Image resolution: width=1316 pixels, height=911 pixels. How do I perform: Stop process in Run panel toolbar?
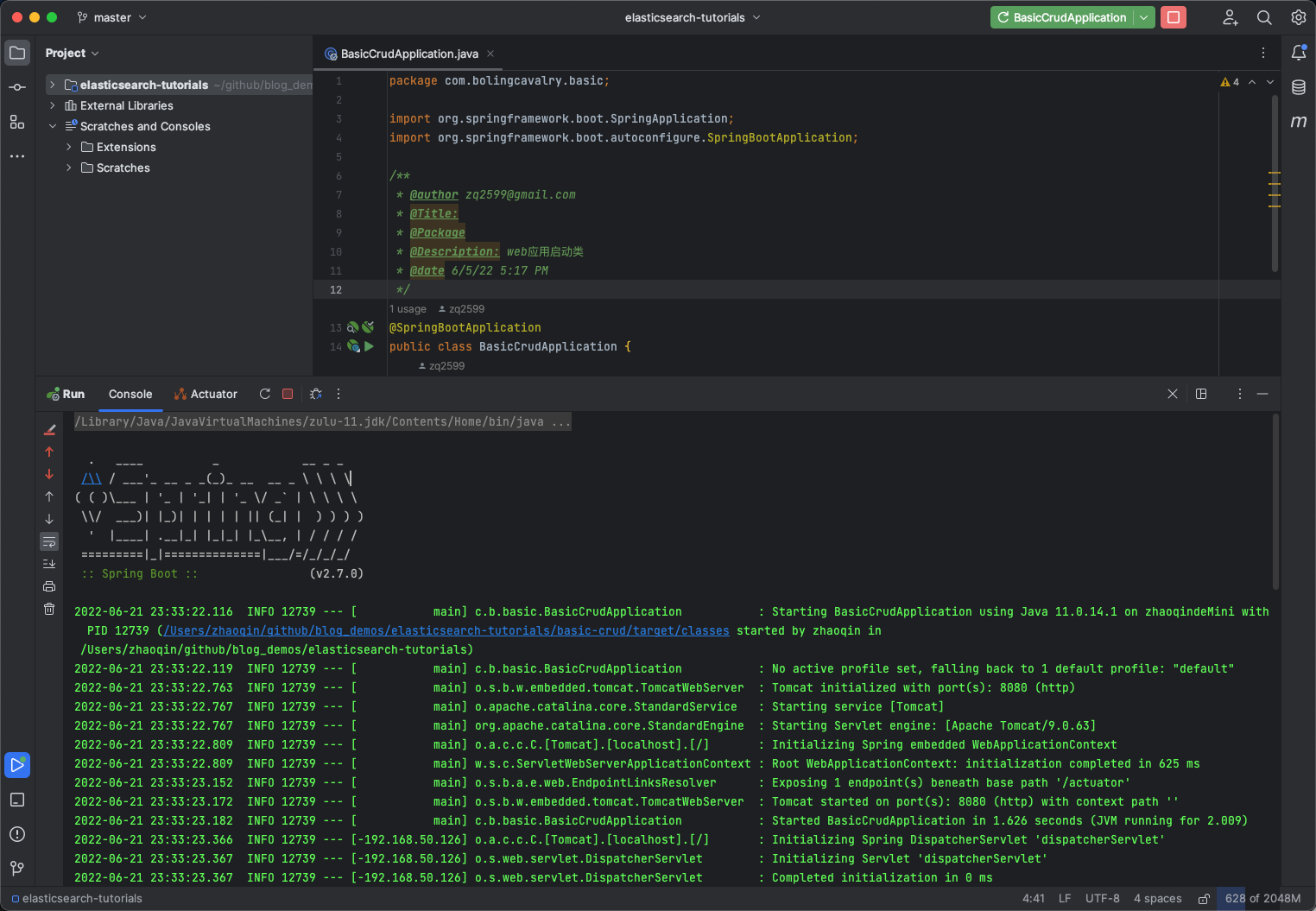(288, 394)
